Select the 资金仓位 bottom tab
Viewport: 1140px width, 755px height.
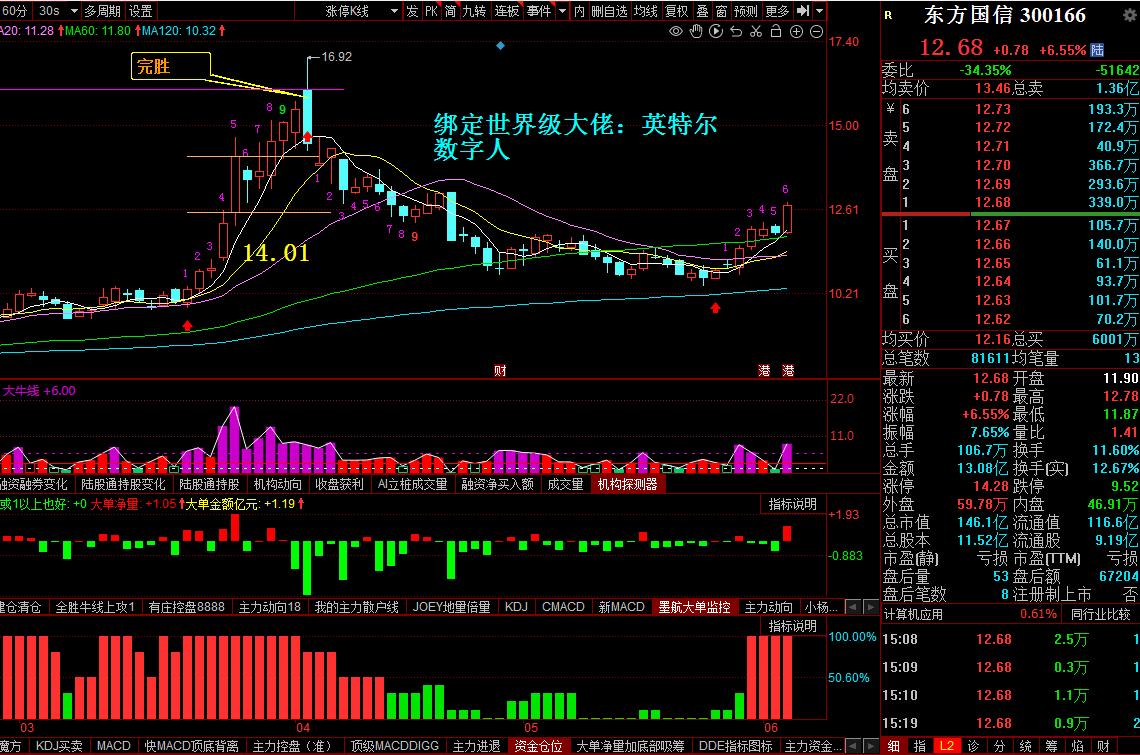[539, 746]
